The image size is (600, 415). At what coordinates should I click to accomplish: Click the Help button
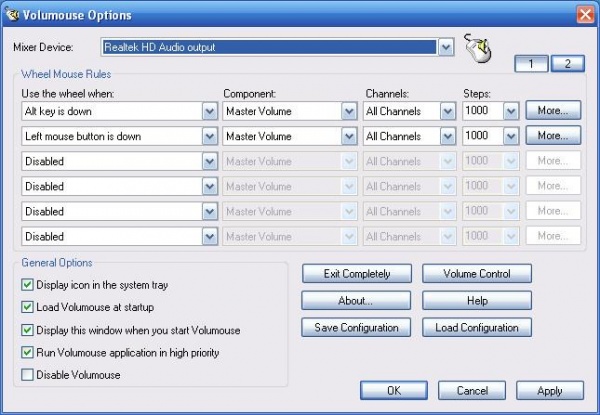coord(477,301)
